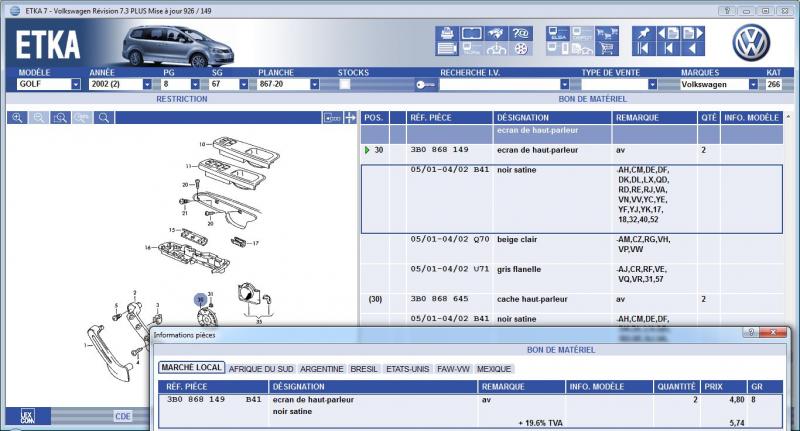Click the LEX COM icon at bottom left
The width and height of the screenshot is (800, 431).
point(28,416)
